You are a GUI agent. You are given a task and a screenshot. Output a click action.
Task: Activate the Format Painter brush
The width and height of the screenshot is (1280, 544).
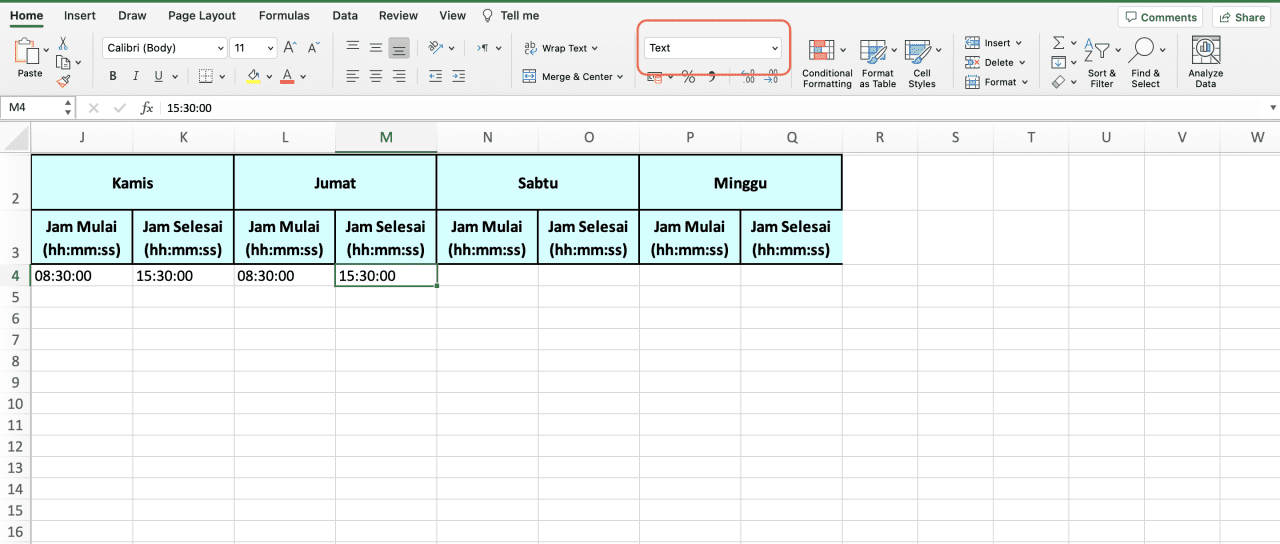(63, 81)
